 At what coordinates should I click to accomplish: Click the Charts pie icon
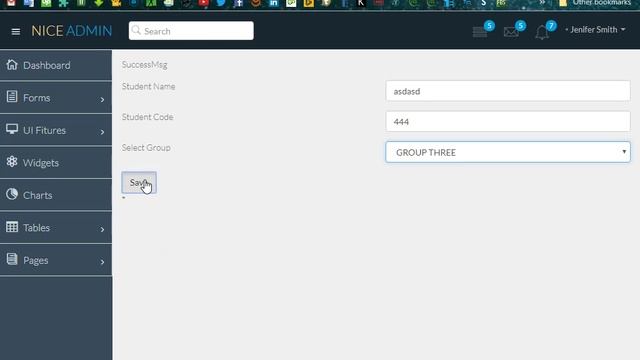point(12,194)
